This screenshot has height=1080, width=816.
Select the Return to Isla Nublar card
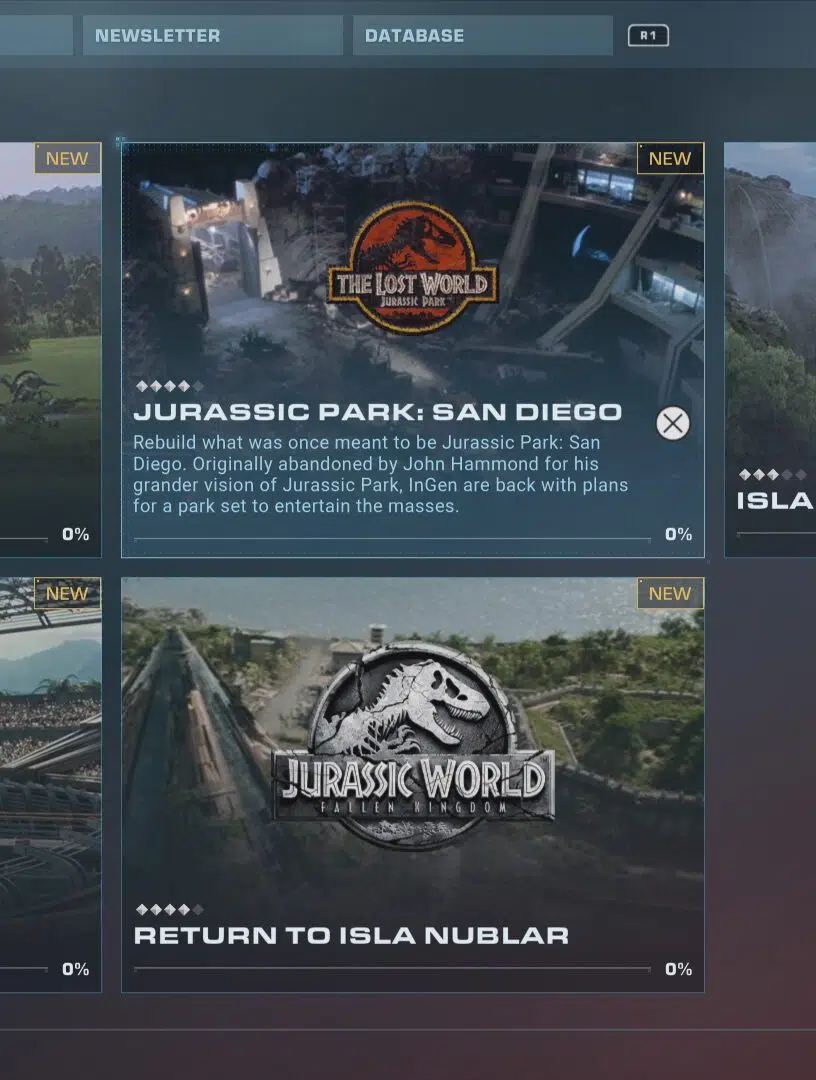coord(412,785)
